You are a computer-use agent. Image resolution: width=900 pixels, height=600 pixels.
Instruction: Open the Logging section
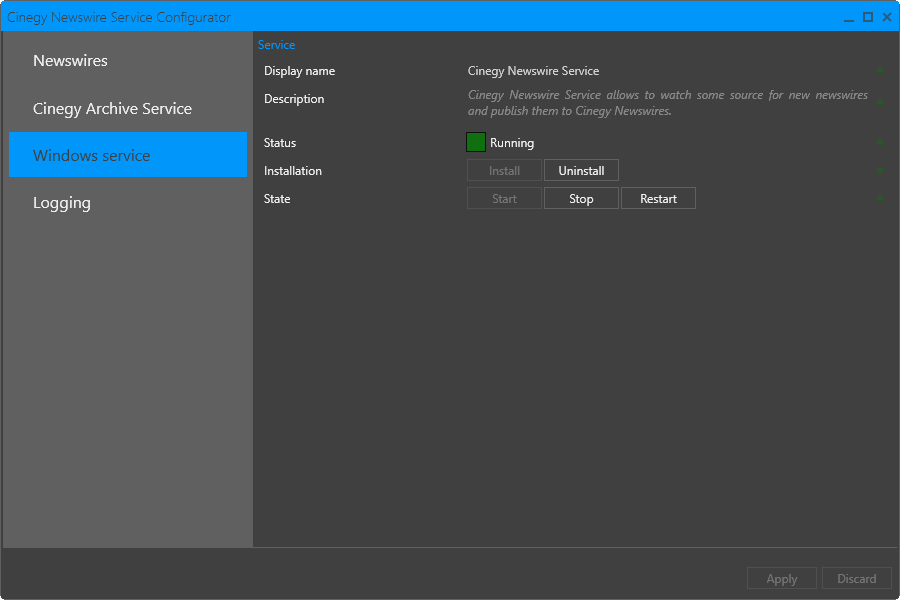pyautogui.click(x=128, y=203)
